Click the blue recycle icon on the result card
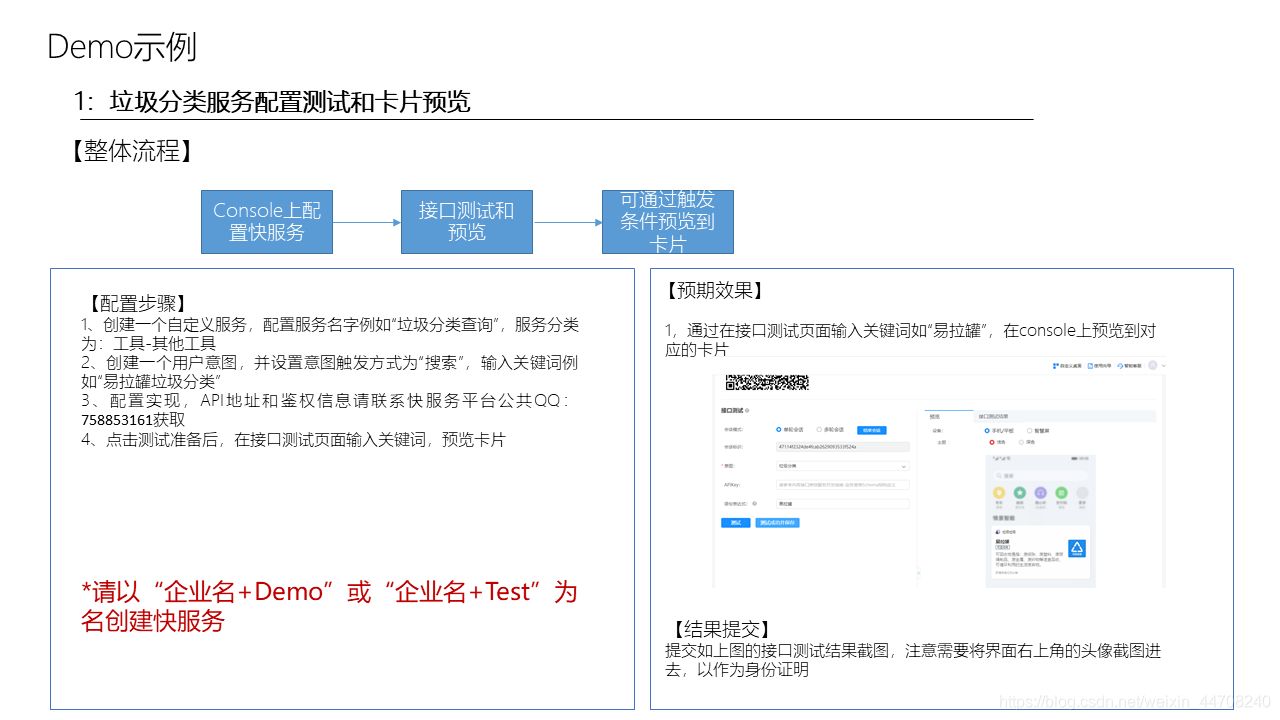Image resolution: width=1280 pixels, height=720 pixels. tap(1077, 548)
